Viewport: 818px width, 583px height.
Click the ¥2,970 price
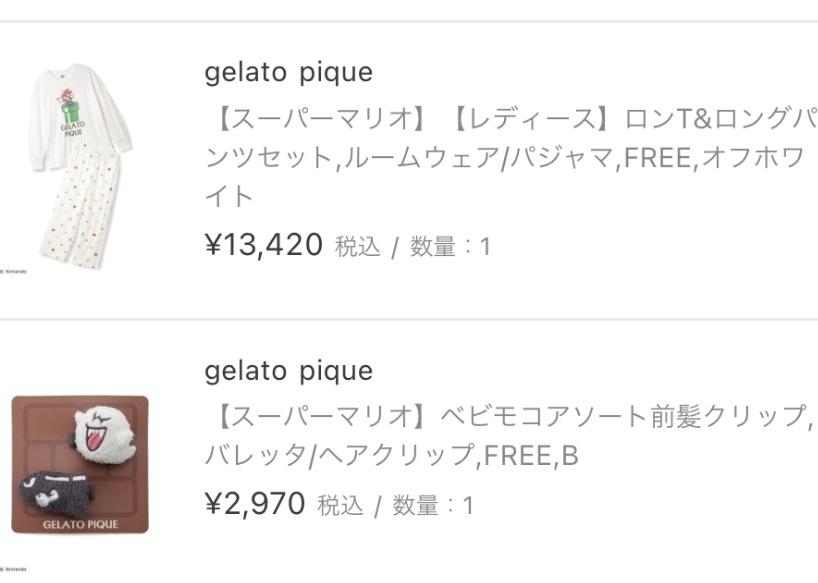(x=255, y=504)
